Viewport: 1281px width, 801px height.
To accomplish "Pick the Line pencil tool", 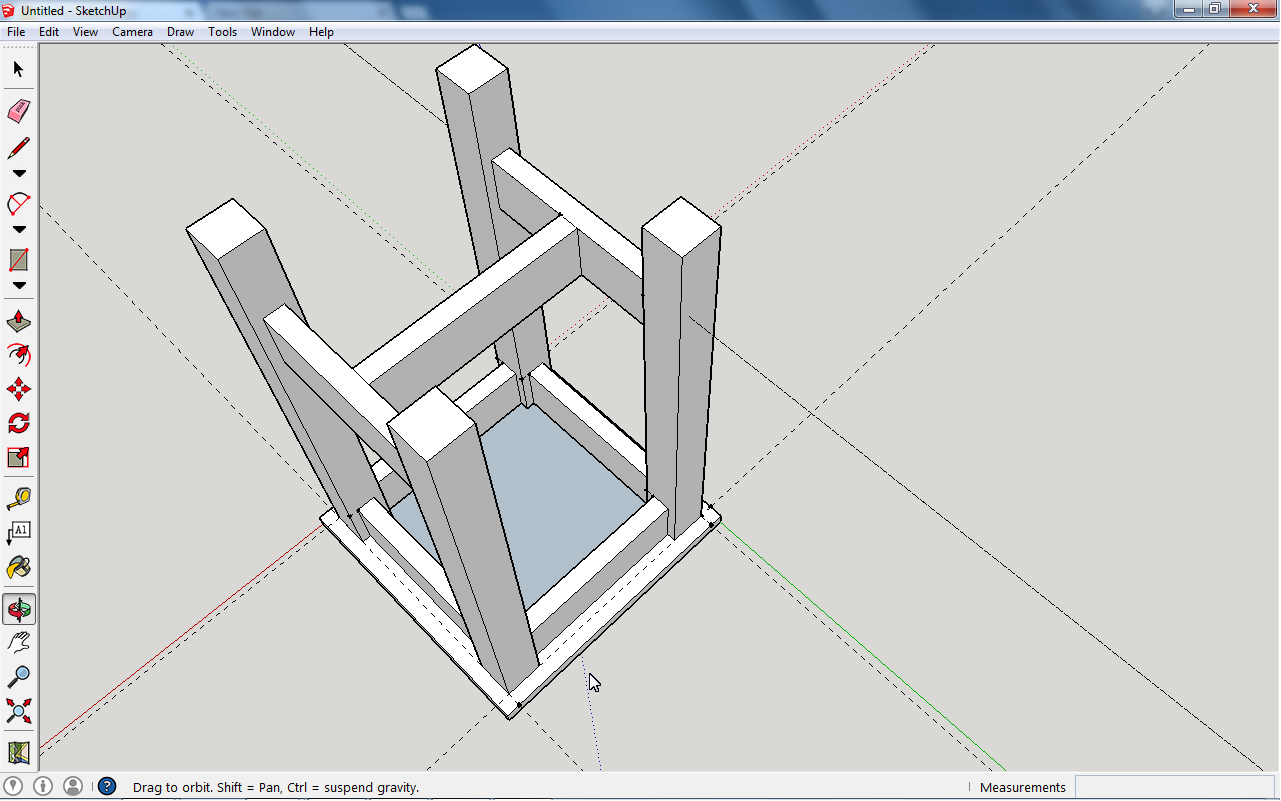I will point(17,147).
